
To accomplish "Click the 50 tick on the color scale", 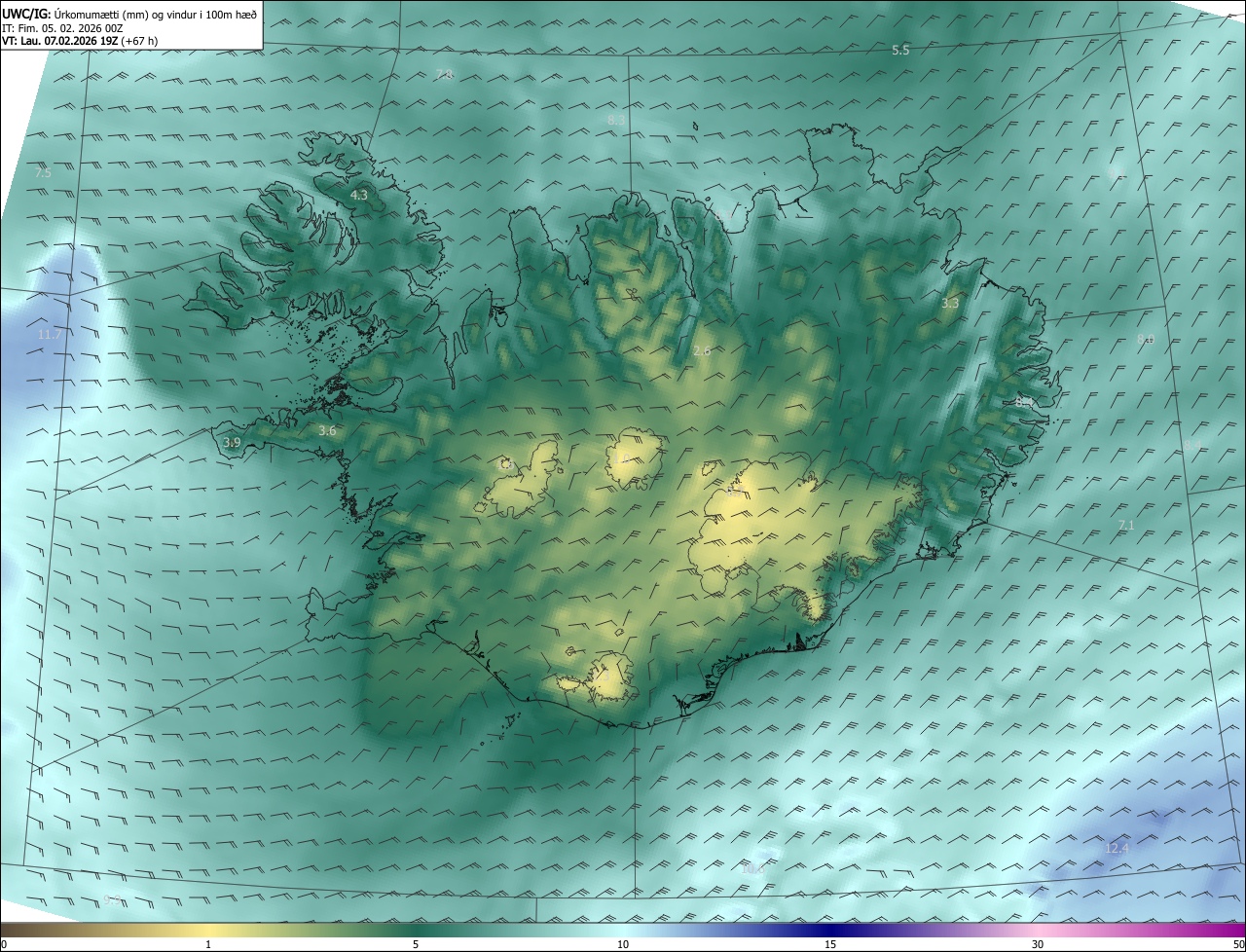I will point(1238,944).
